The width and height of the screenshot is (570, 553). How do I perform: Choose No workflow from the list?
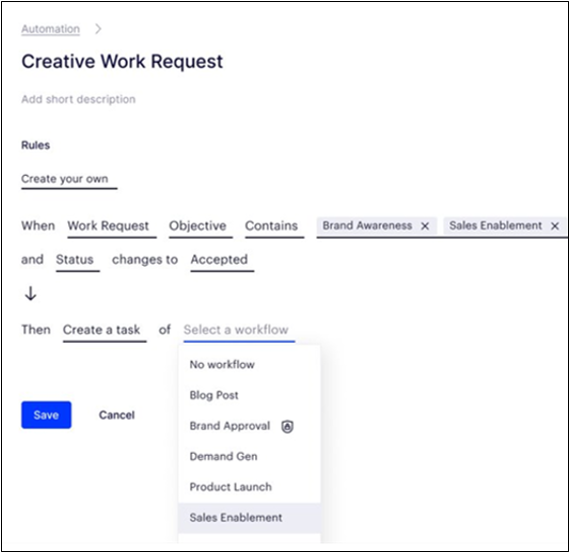(x=249, y=365)
